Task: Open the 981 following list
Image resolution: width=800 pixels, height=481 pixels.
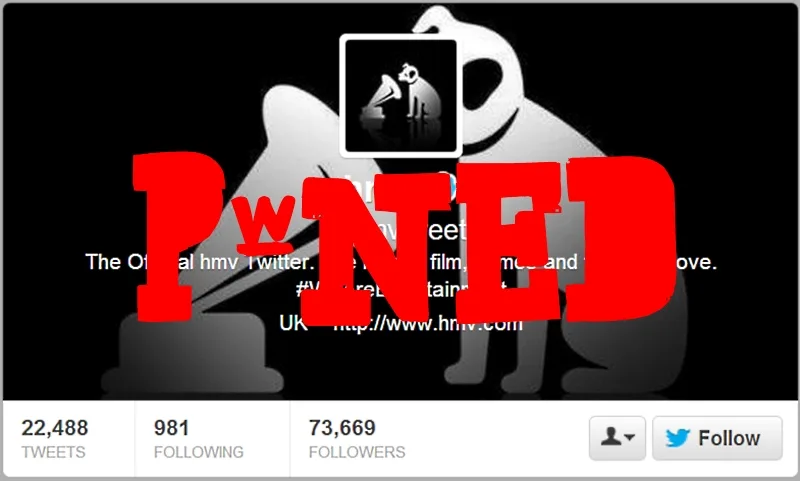Action: point(171,428)
